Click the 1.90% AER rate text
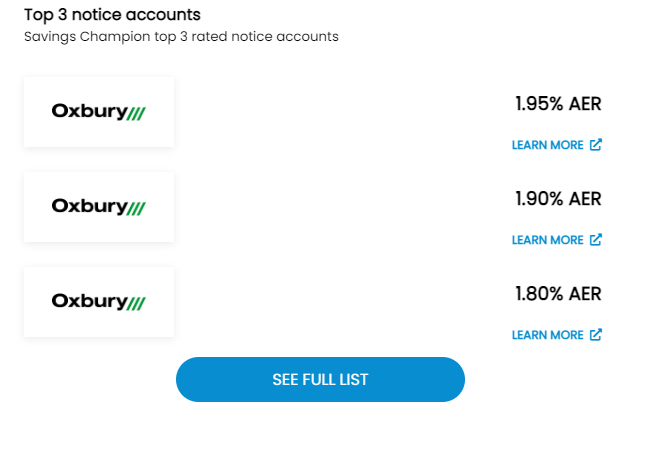 click(x=558, y=199)
